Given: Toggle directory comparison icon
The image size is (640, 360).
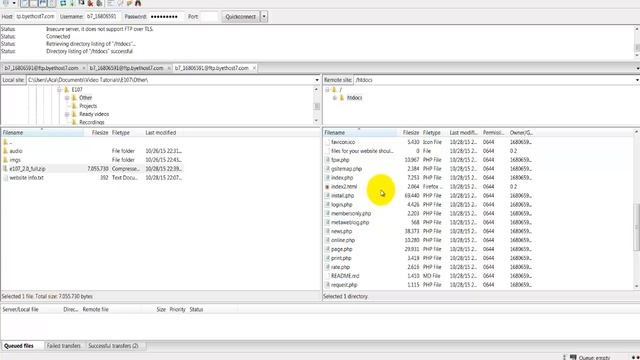Looking at the screenshot, I should pyautogui.click(x=120, y=3).
